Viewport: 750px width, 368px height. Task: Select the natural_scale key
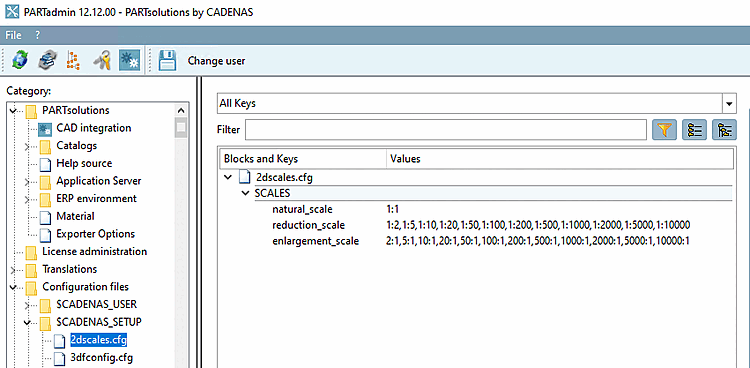pos(302,209)
